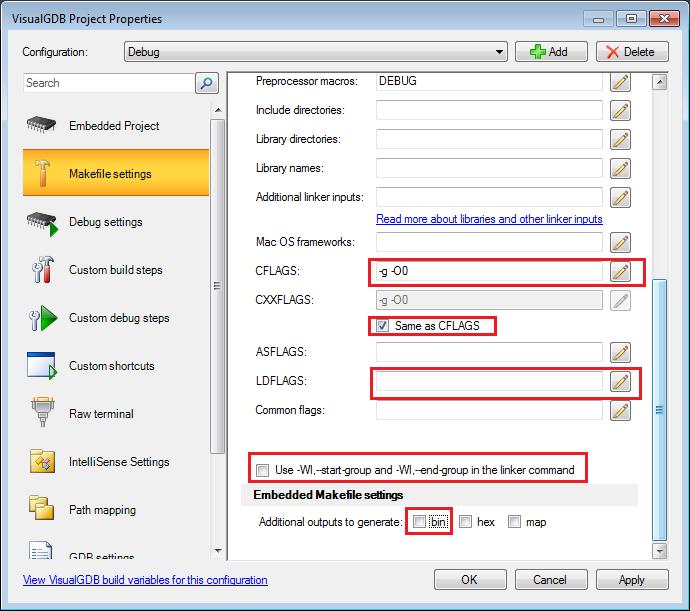
Task: Click the Path mapping folders icon
Action: click(x=41, y=508)
